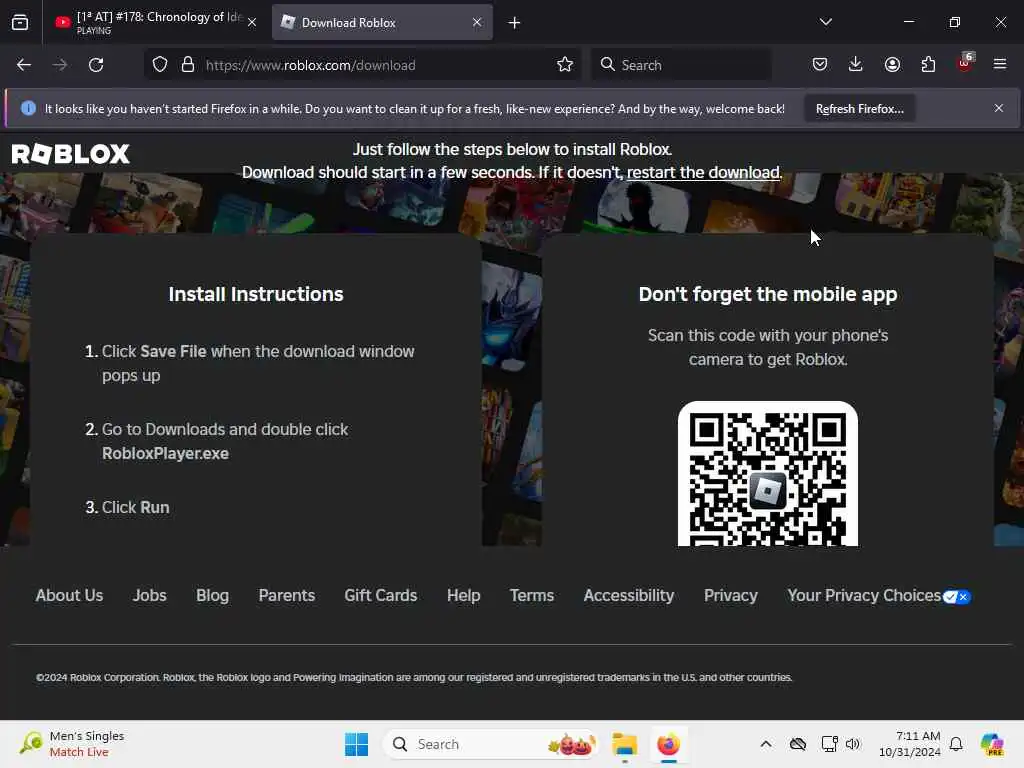Click the Refresh Firefox button
The width and height of the screenshot is (1024, 768).
[x=859, y=108]
